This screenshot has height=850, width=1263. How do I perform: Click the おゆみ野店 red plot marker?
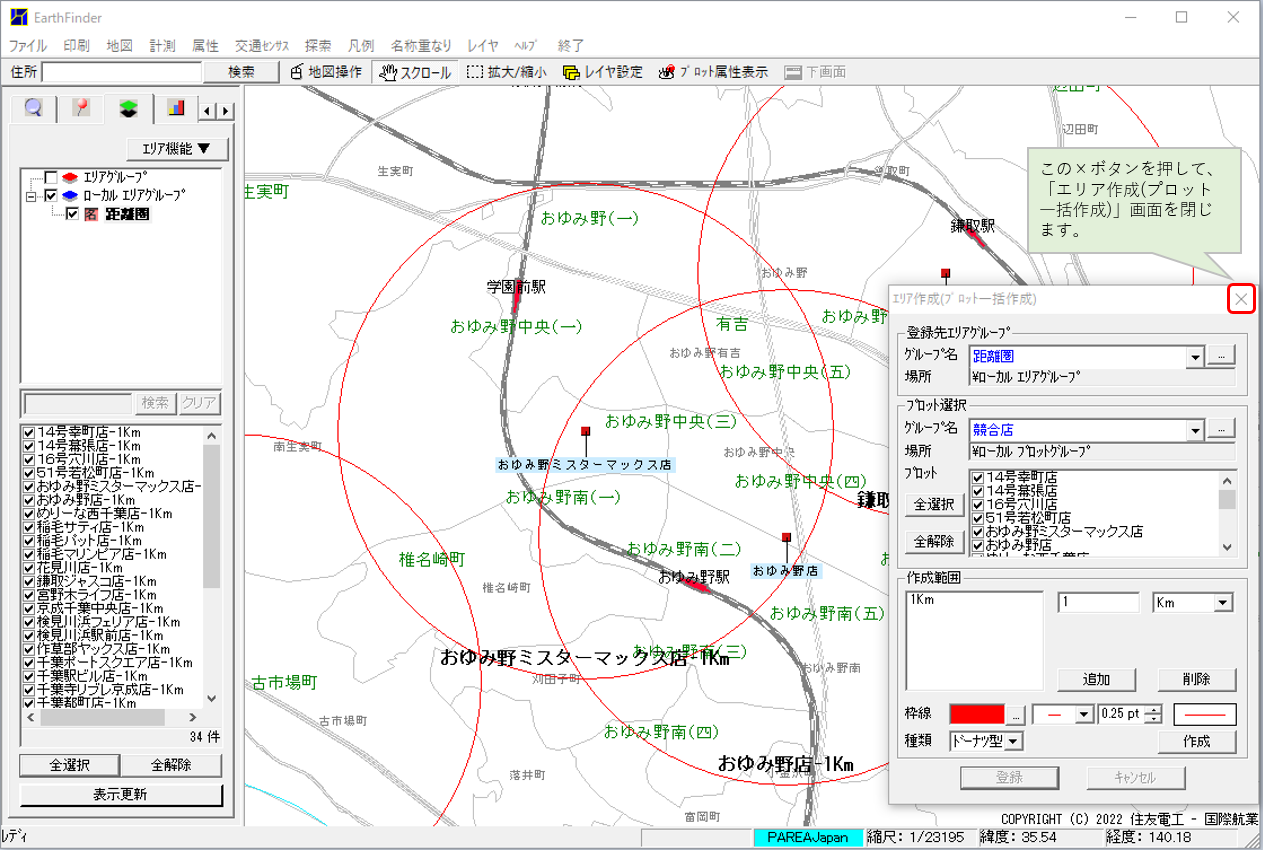(x=787, y=538)
